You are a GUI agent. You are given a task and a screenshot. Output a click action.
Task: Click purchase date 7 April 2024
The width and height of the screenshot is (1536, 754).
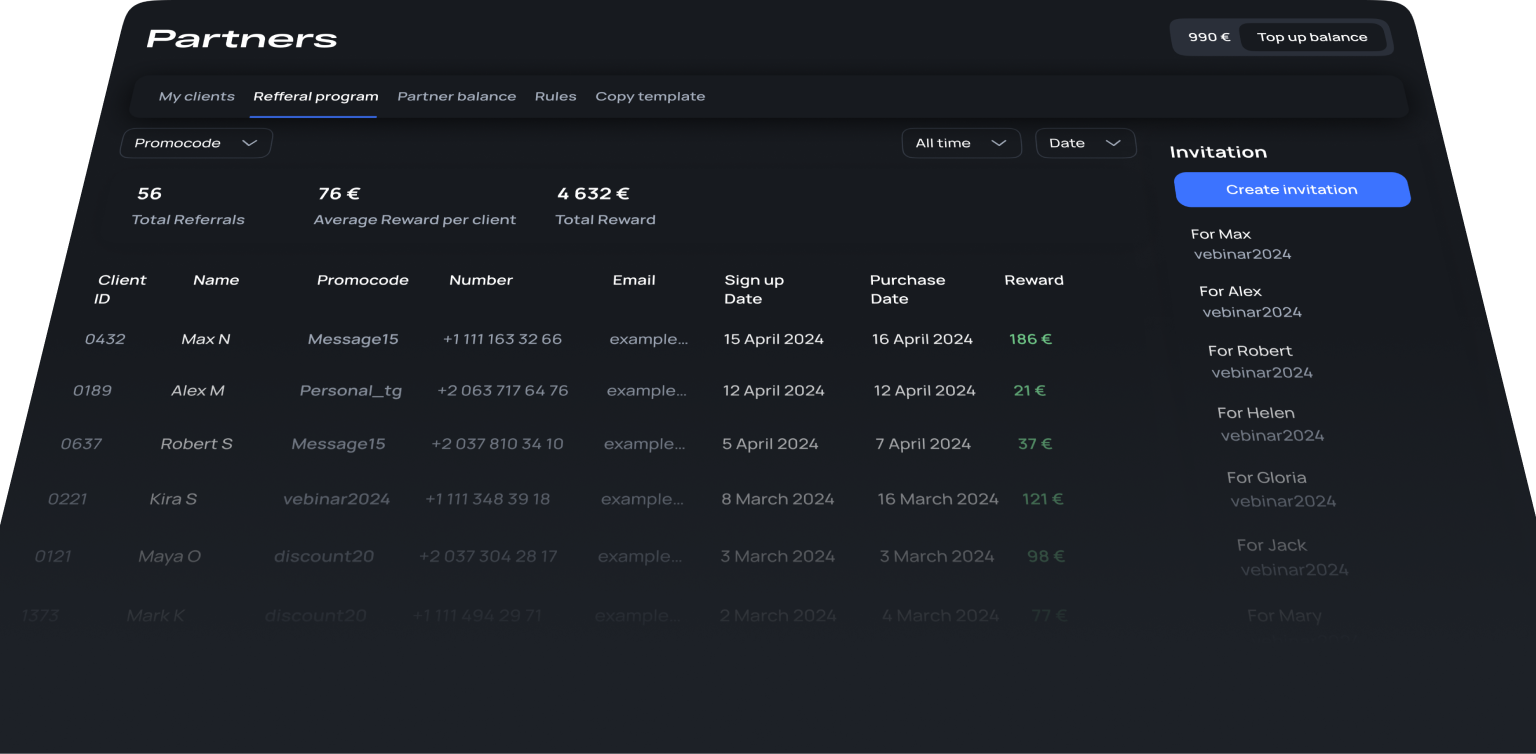[923, 444]
